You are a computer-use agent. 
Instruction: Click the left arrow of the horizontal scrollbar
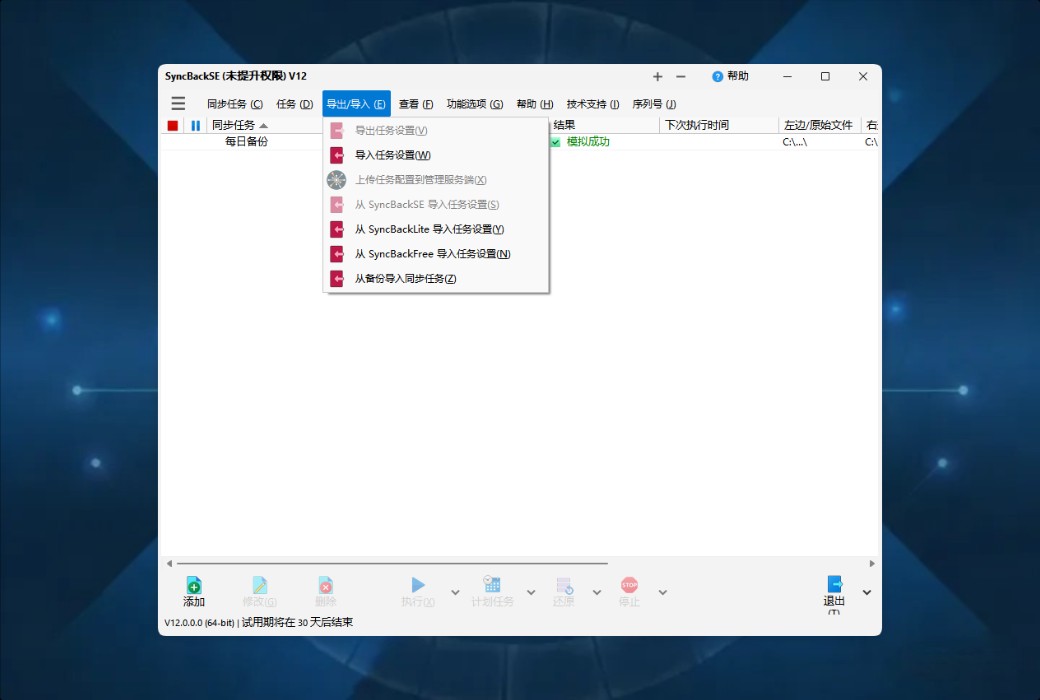click(169, 563)
